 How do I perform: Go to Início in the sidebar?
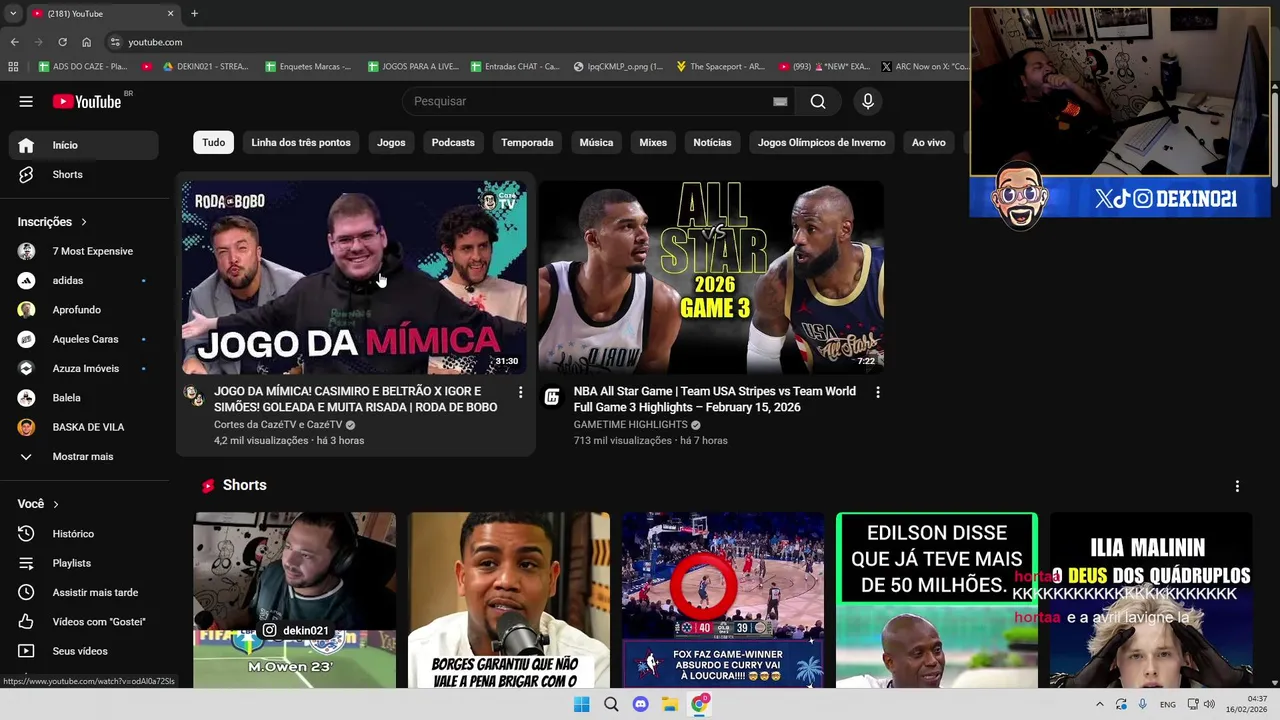(x=84, y=145)
